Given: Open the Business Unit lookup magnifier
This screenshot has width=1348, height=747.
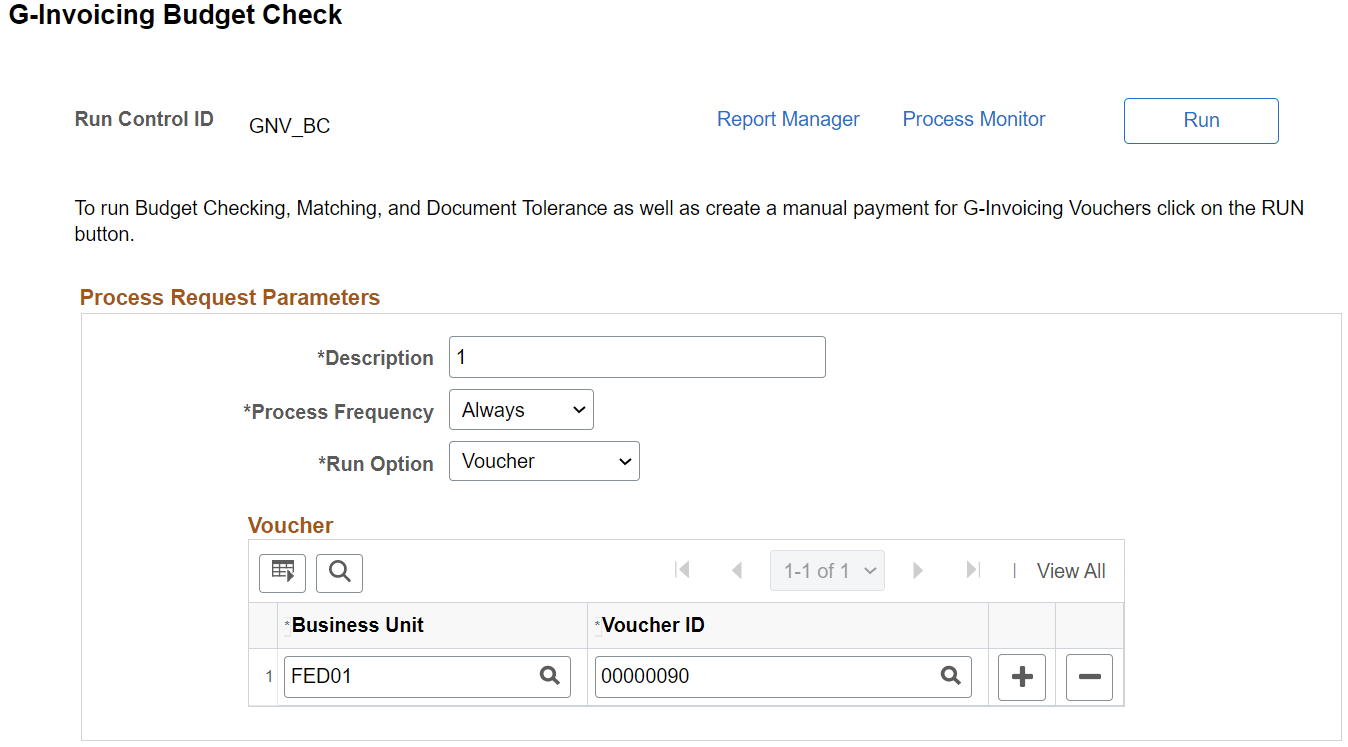Looking at the screenshot, I should point(550,676).
